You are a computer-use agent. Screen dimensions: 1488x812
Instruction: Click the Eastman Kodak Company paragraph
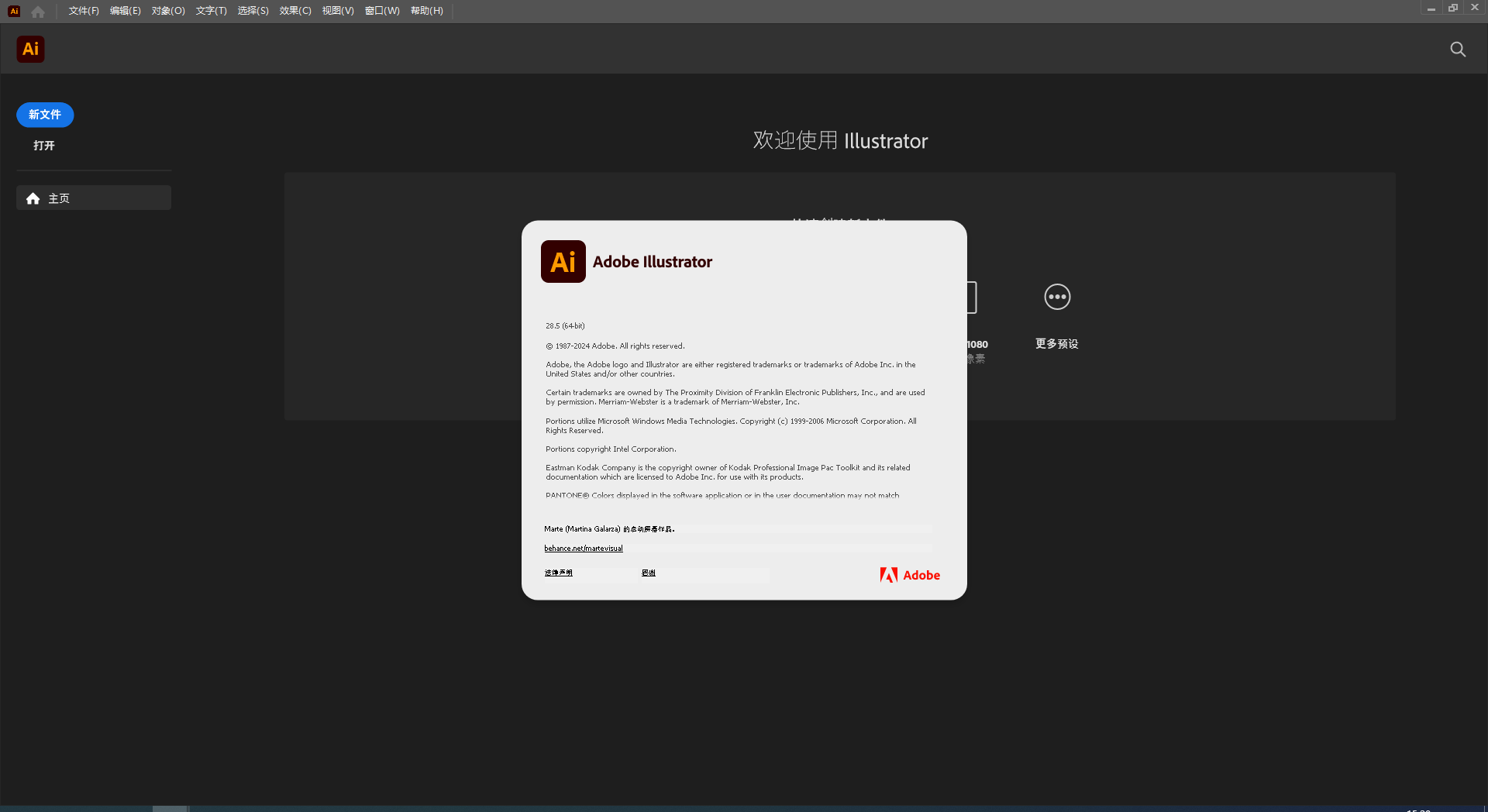[x=728, y=473]
